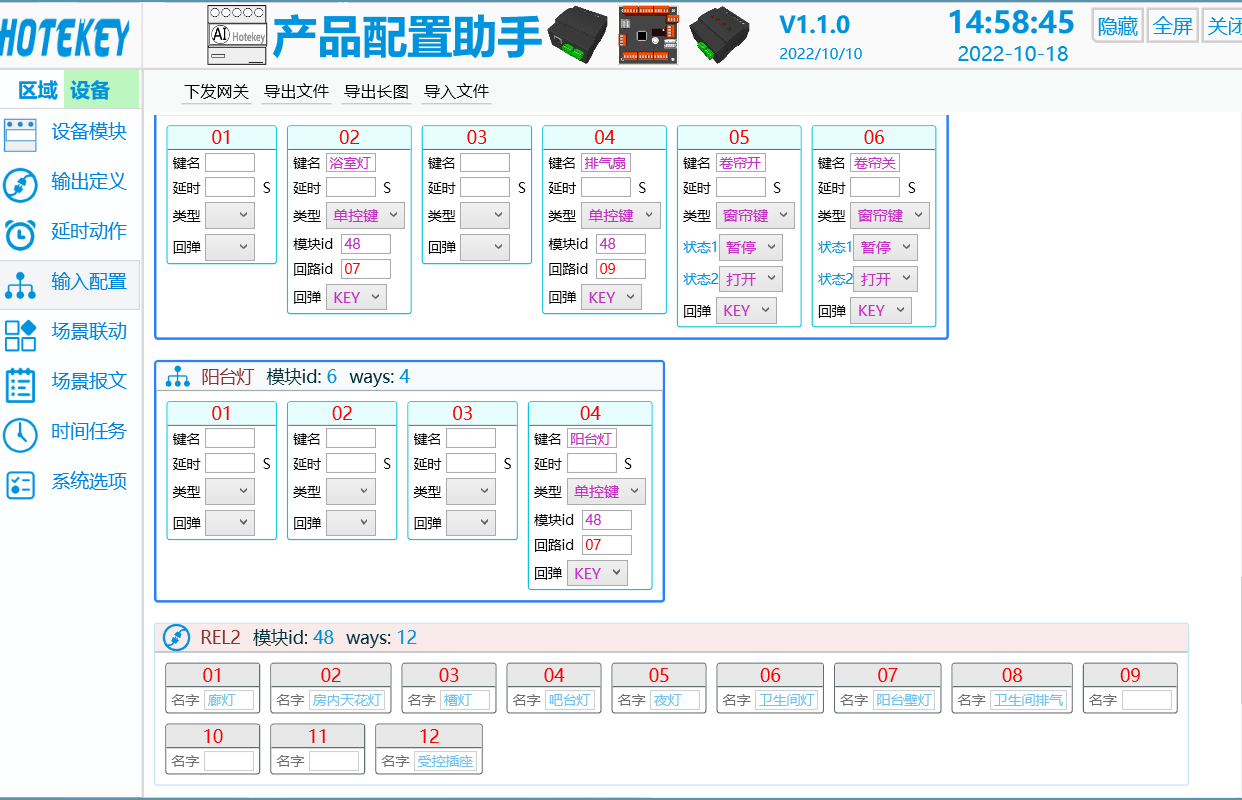Click the 阳台灯 module tree icon
The height and width of the screenshot is (800, 1242).
[x=177, y=377]
